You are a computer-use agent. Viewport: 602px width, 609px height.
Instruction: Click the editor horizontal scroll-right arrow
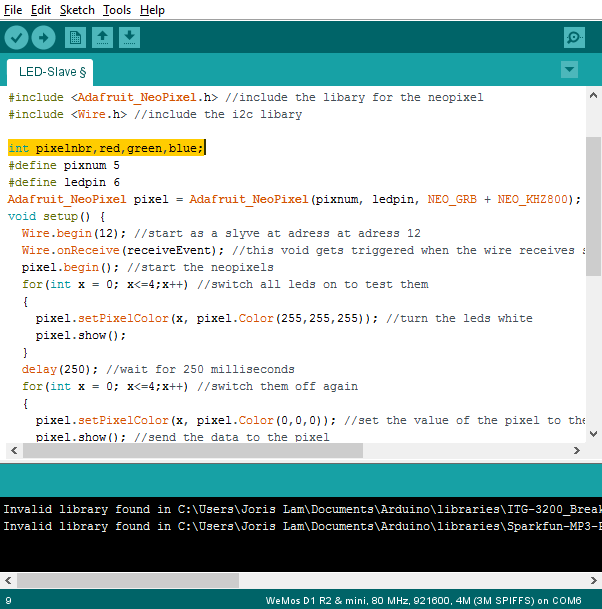[x=577, y=451]
